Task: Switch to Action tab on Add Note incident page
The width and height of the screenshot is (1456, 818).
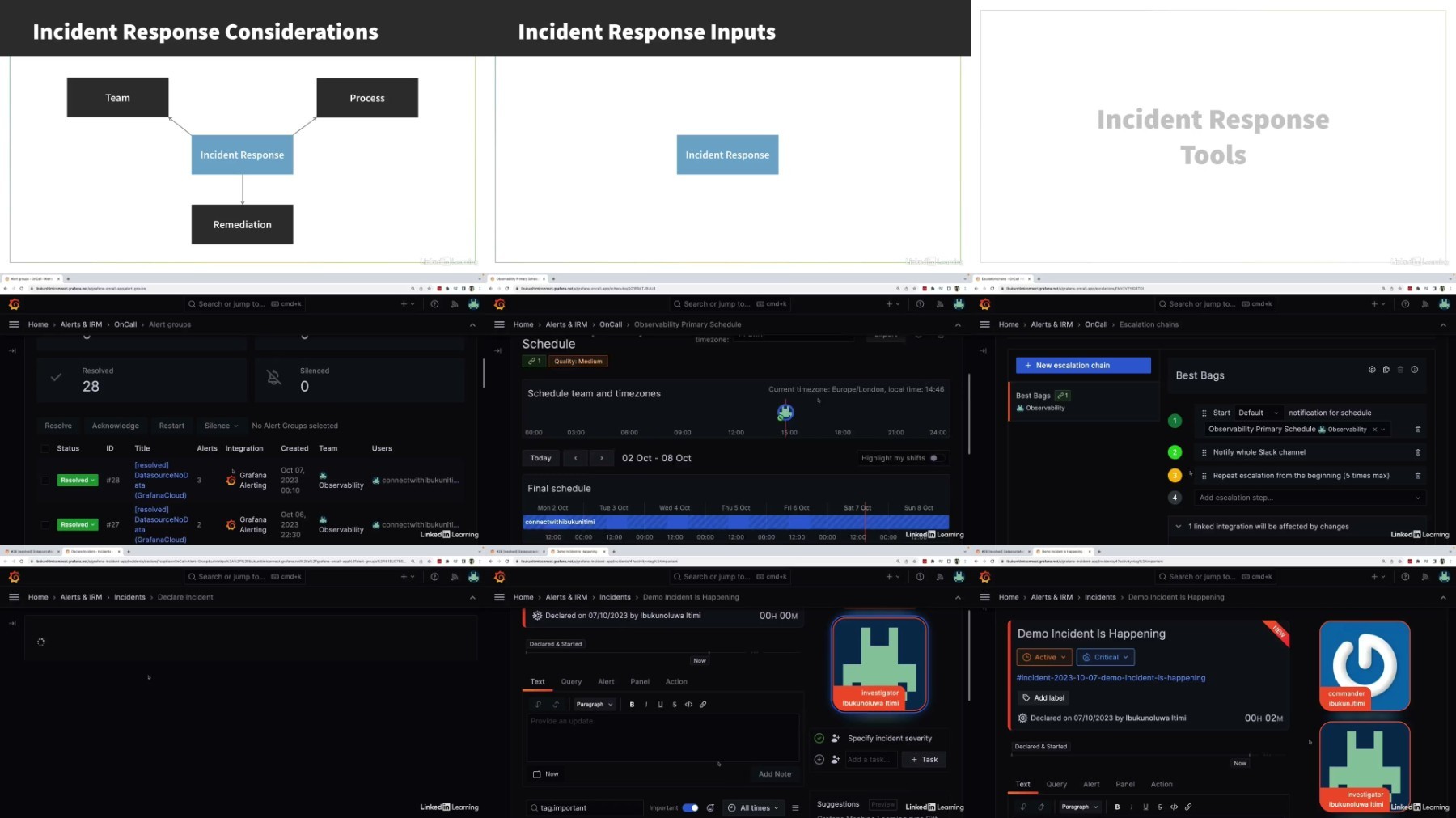Action: point(676,682)
